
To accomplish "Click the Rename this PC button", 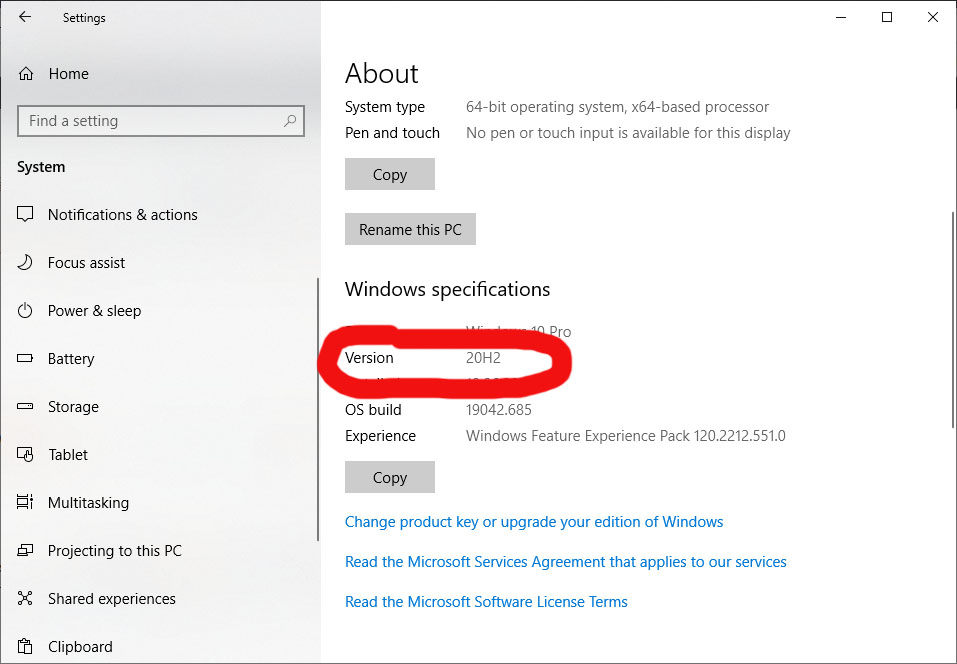I will pyautogui.click(x=410, y=229).
